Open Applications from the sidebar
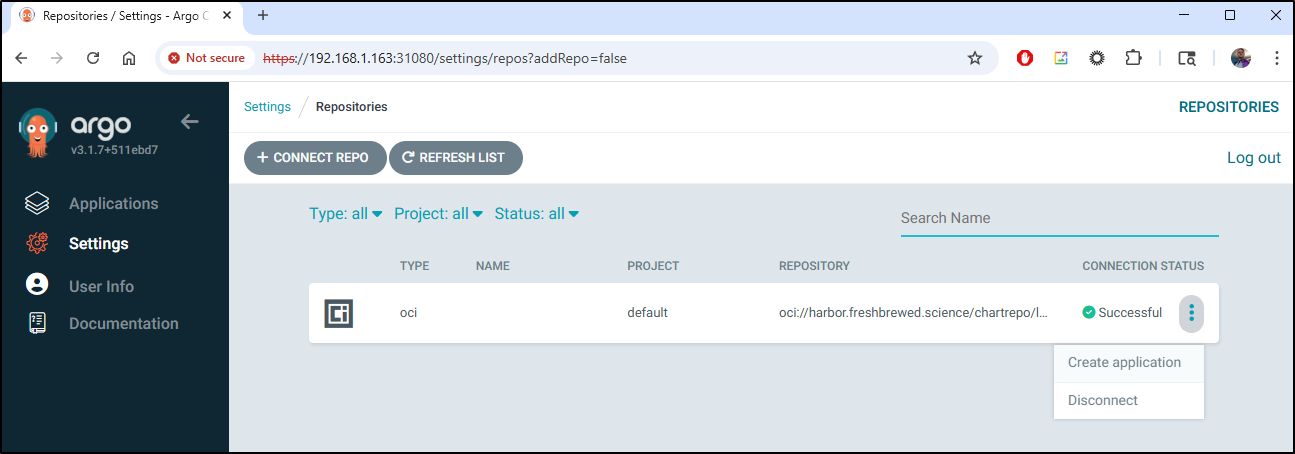The width and height of the screenshot is (1295, 454). (113, 204)
